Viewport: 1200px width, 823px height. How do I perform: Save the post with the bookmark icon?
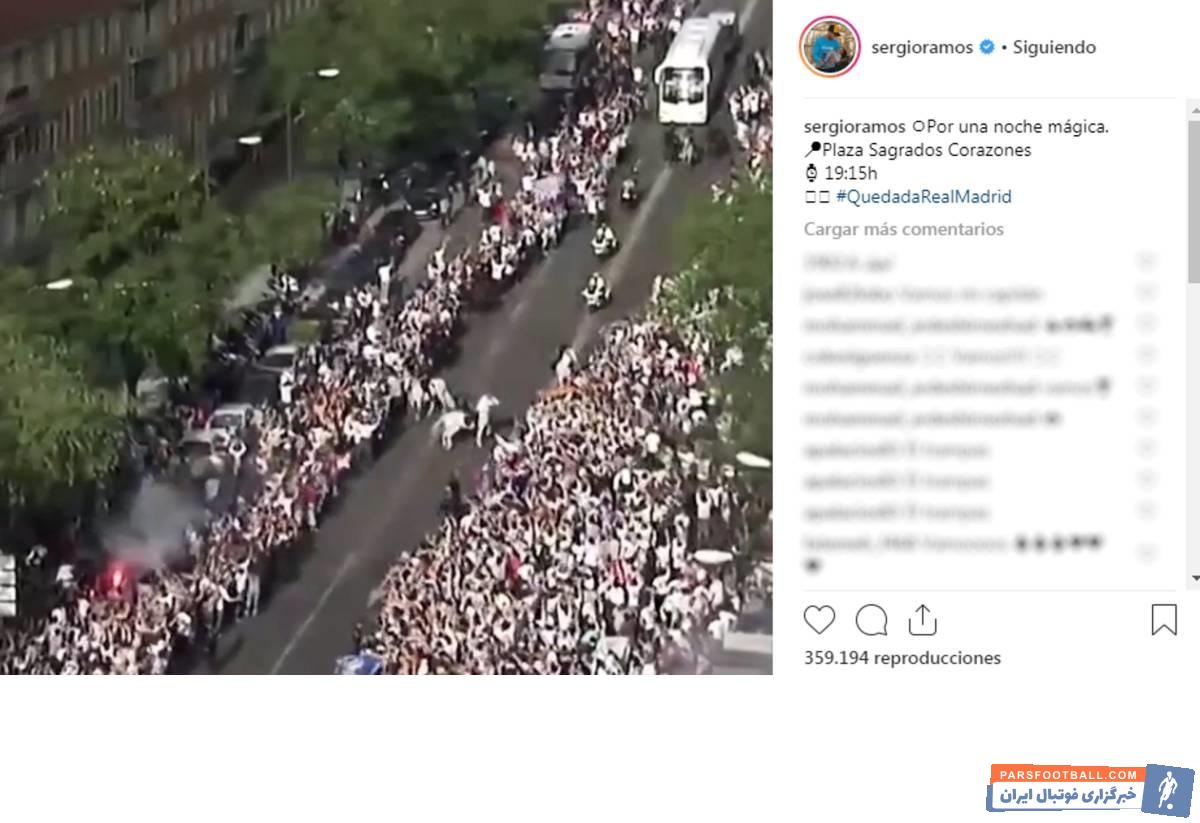click(x=1164, y=620)
